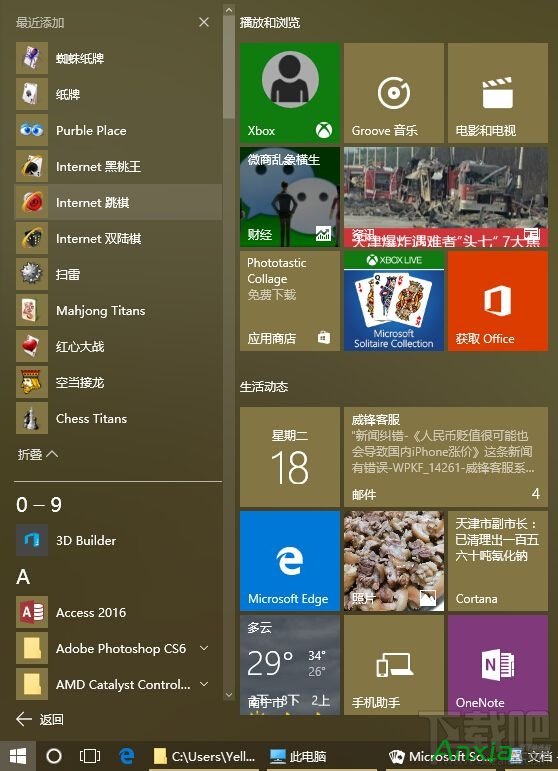The width and height of the screenshot is (558, 771).
Task: Collapse recently added list via 折叠
Action: click(37, 454)
